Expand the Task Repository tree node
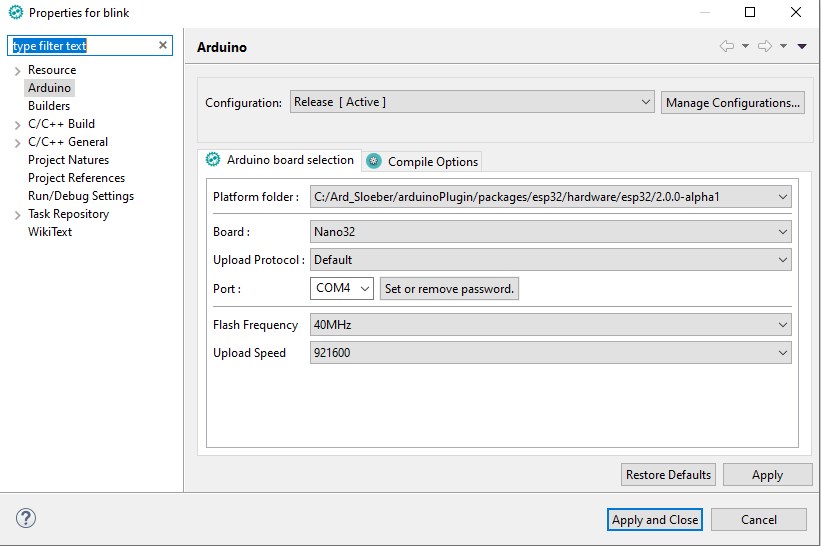 (17, 215)
